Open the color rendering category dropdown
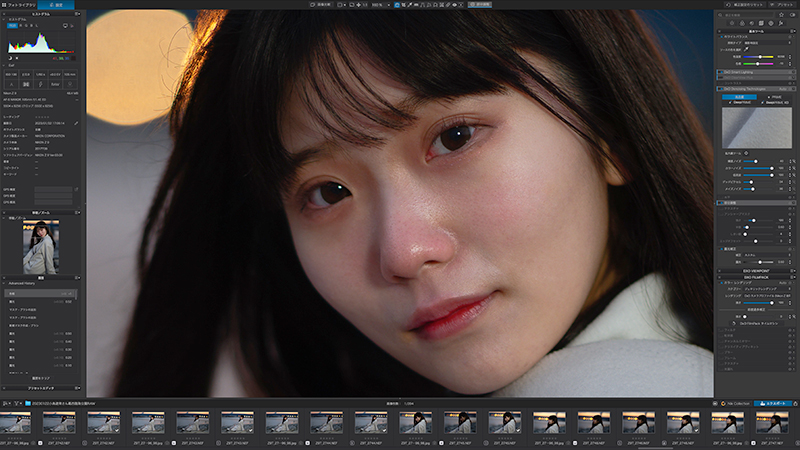Viewport: 800px width, 450px height. point(767,289)
